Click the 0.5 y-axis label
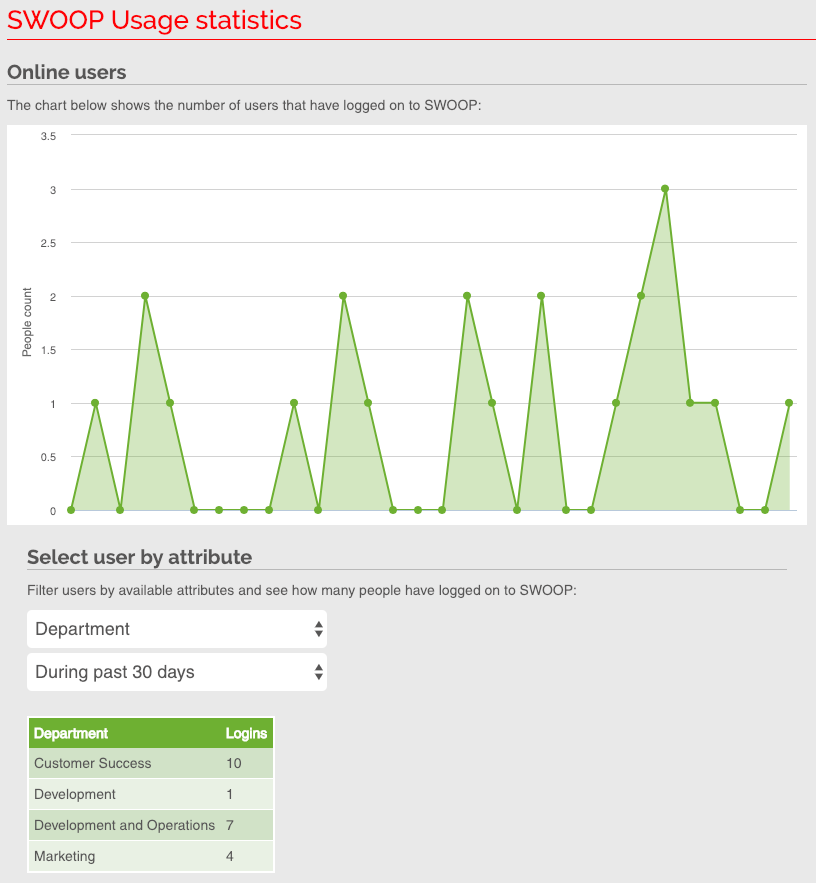The width and height of the screenshot is (816, 883). [48, 457]
